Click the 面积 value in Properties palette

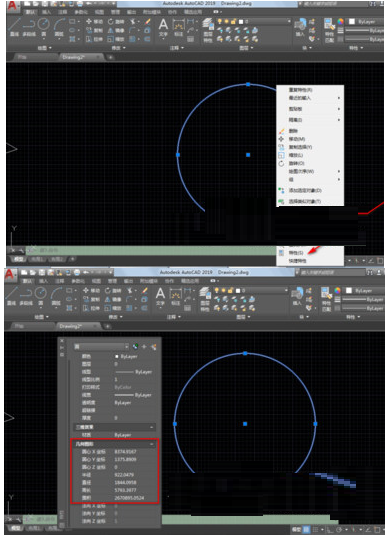129,498
